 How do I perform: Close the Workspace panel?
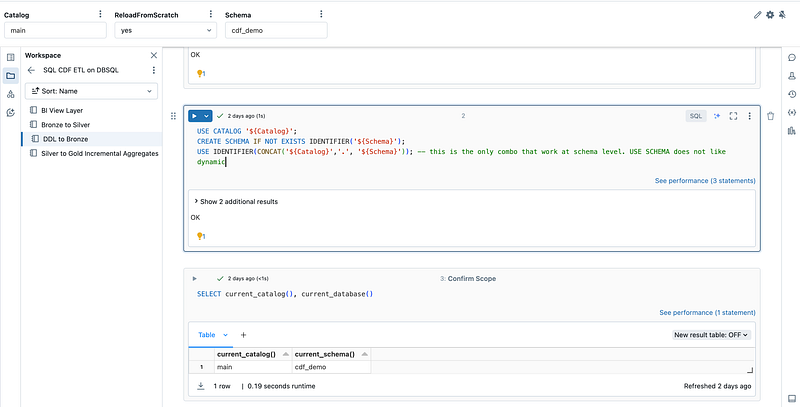tap(154, 55)
